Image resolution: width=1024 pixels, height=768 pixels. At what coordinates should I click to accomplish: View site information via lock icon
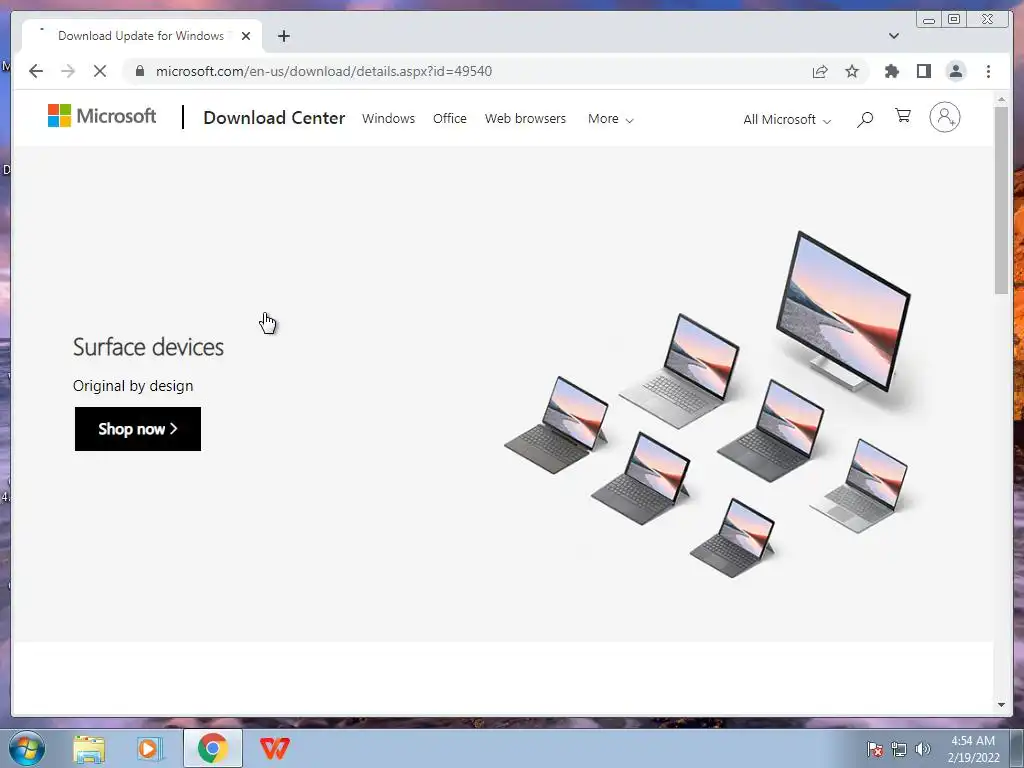(x=139, y=71)
